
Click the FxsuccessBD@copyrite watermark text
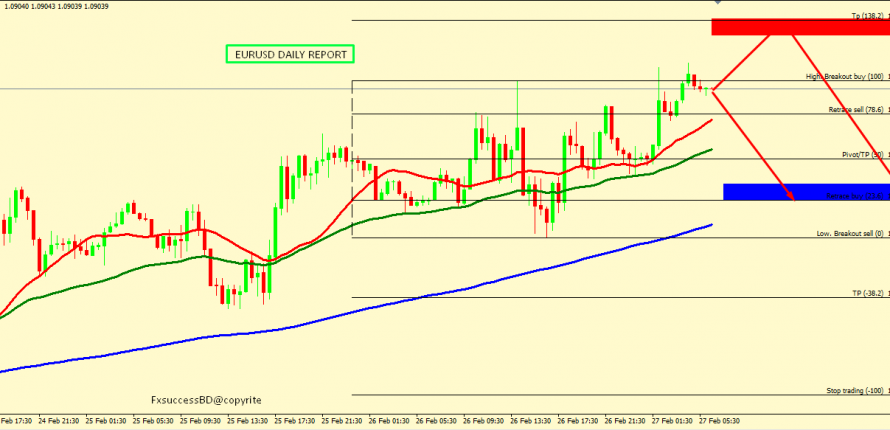click(x=207, y=398)
